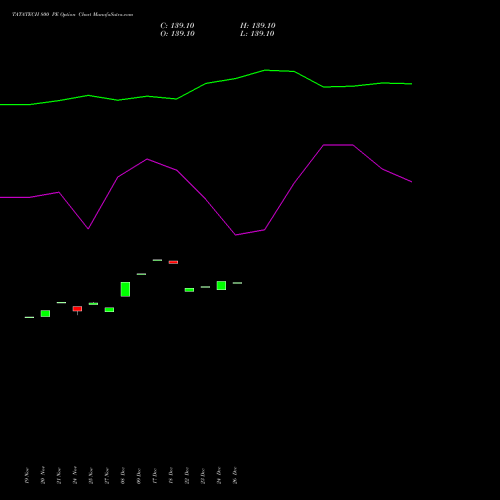Click the 09 Dec date label
This screenshot has height=500, width=500.
pyautogui.click(x=139, y=475)
